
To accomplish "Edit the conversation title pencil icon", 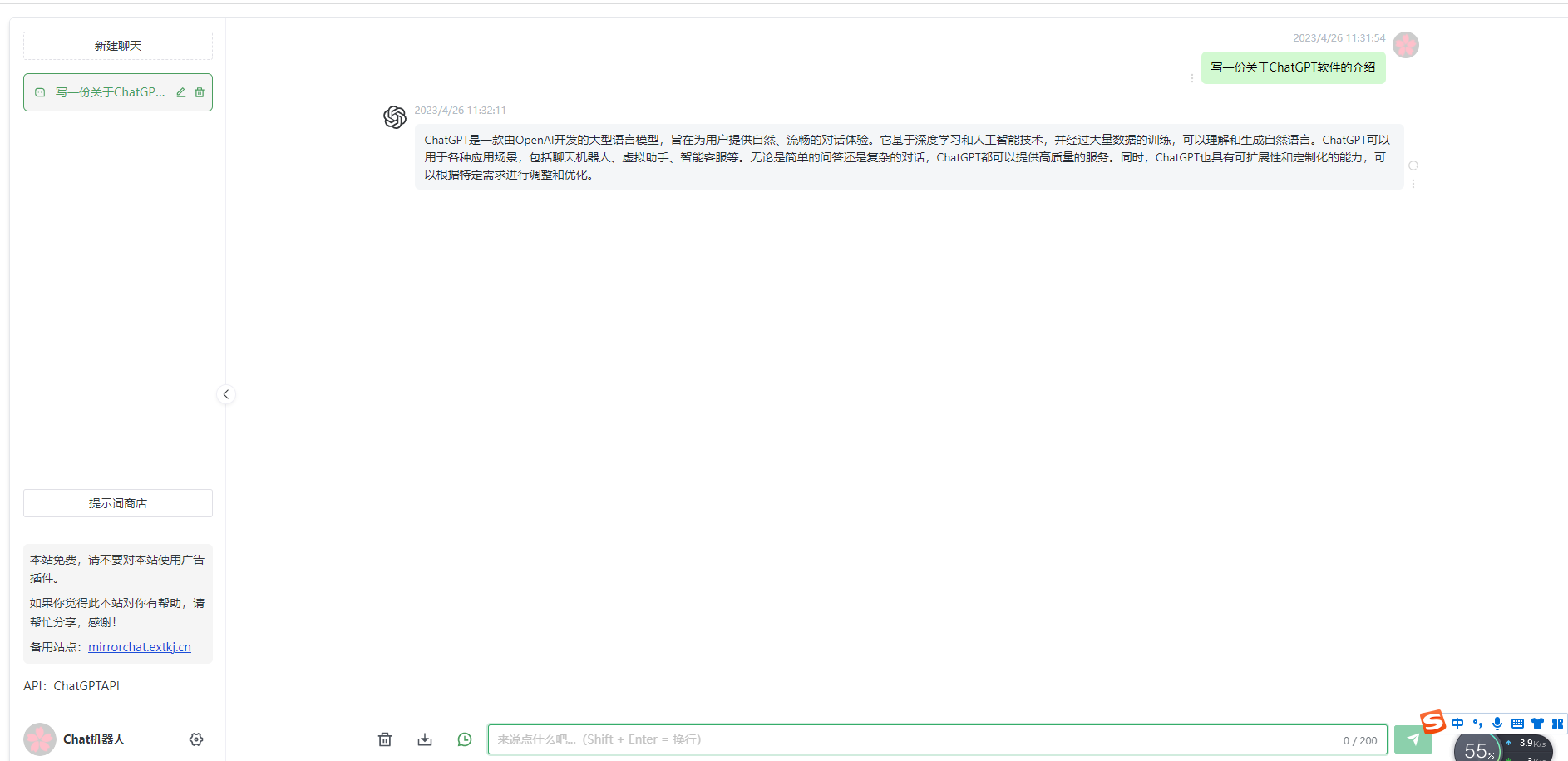I will click(180, 92).
